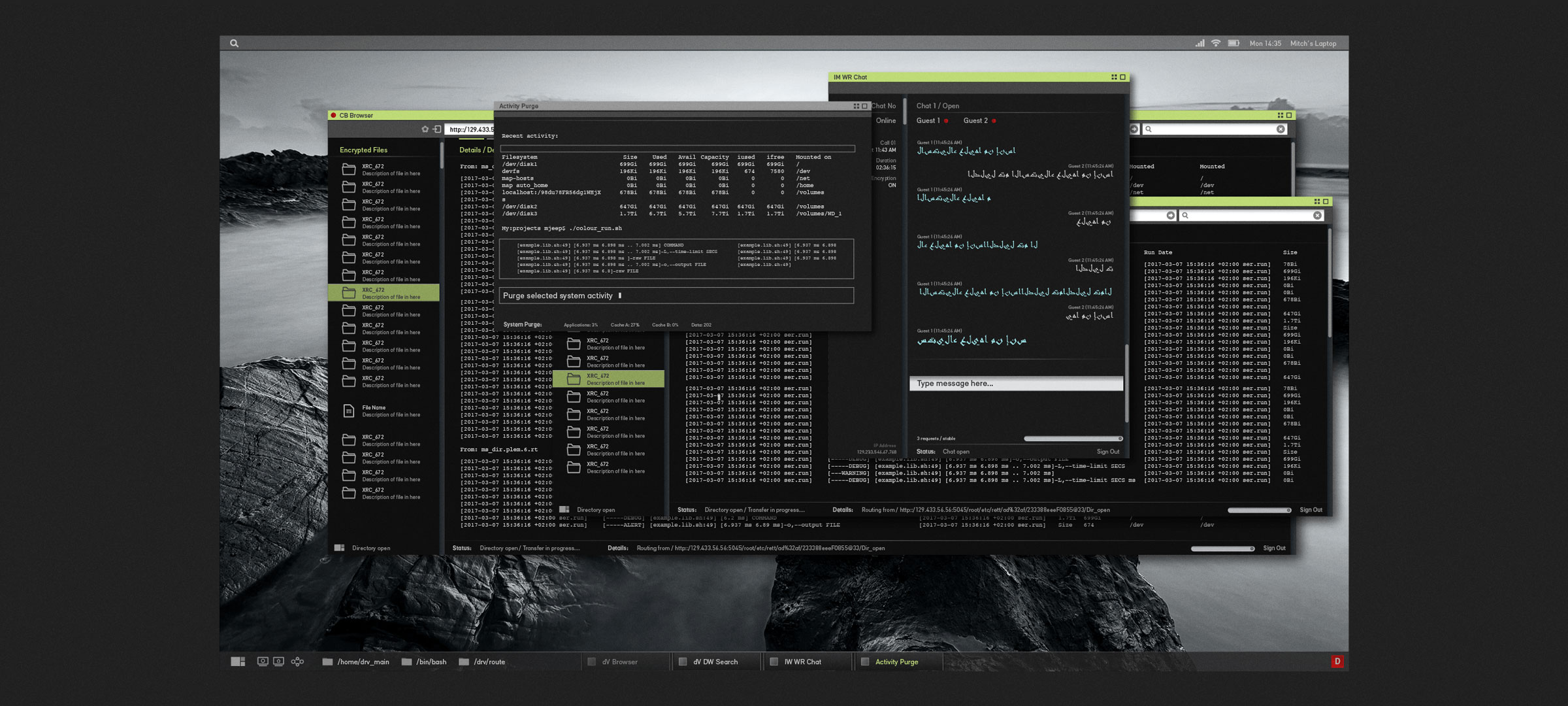Adjust the slider in CB Browser status bar

[x=1222, y=548]
